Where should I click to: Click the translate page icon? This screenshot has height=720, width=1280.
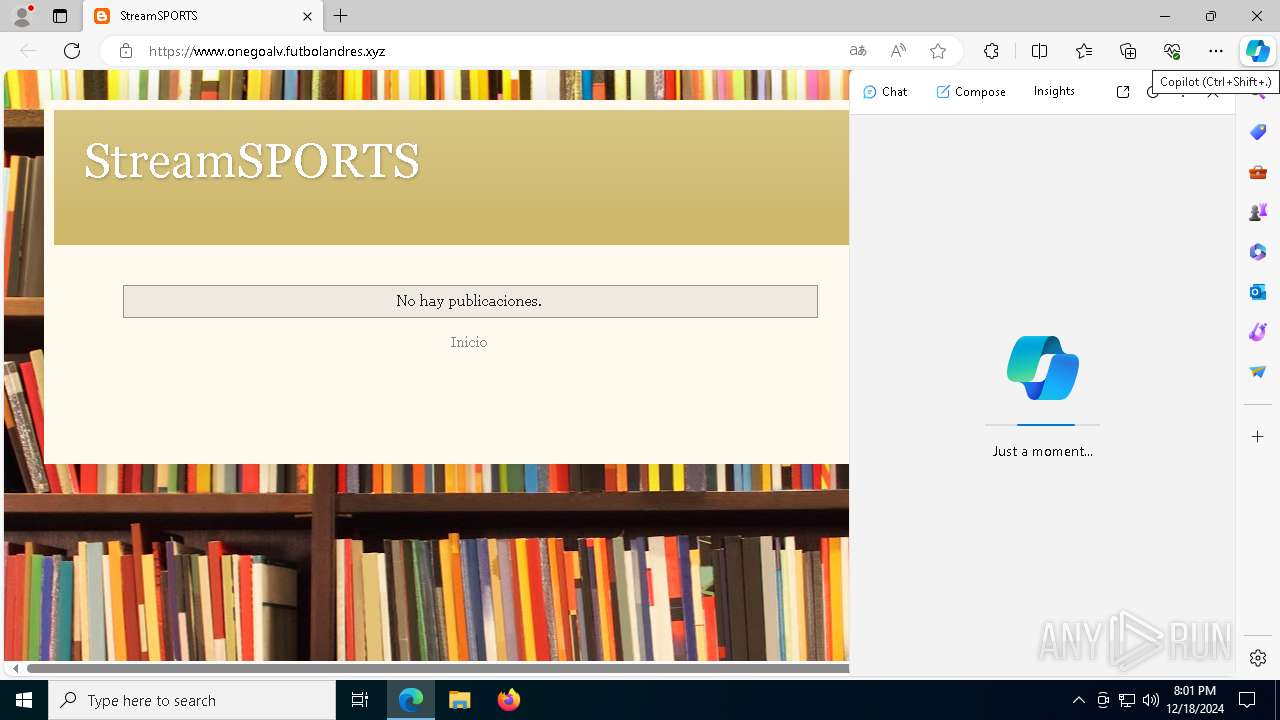coord(858,51)
